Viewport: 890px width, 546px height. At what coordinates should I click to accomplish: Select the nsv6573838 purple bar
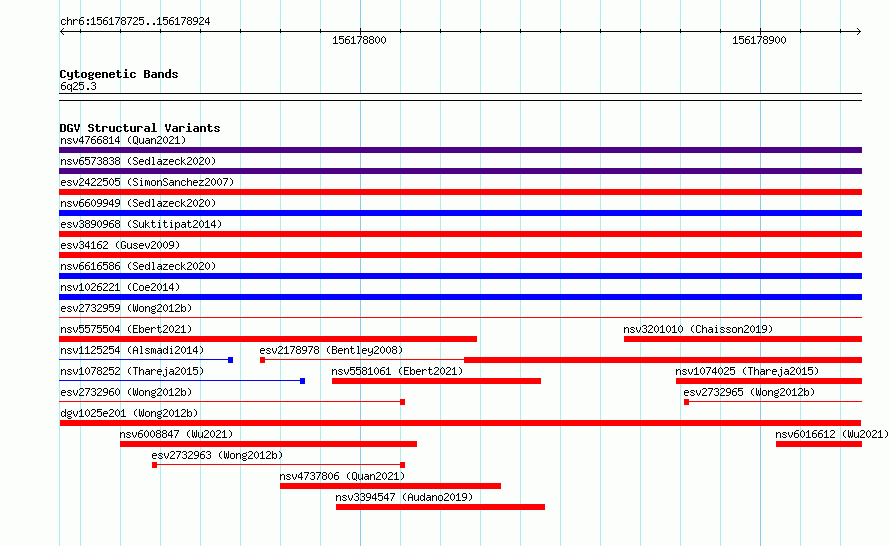click(460, 171)
